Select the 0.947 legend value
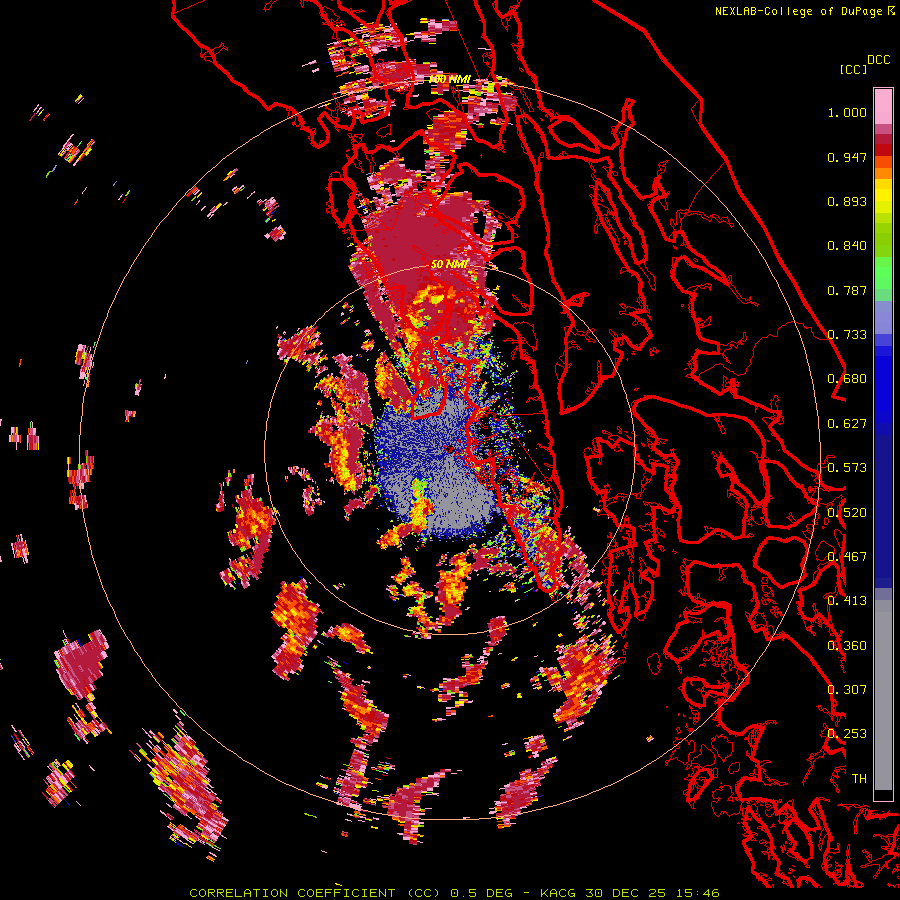 847,157
